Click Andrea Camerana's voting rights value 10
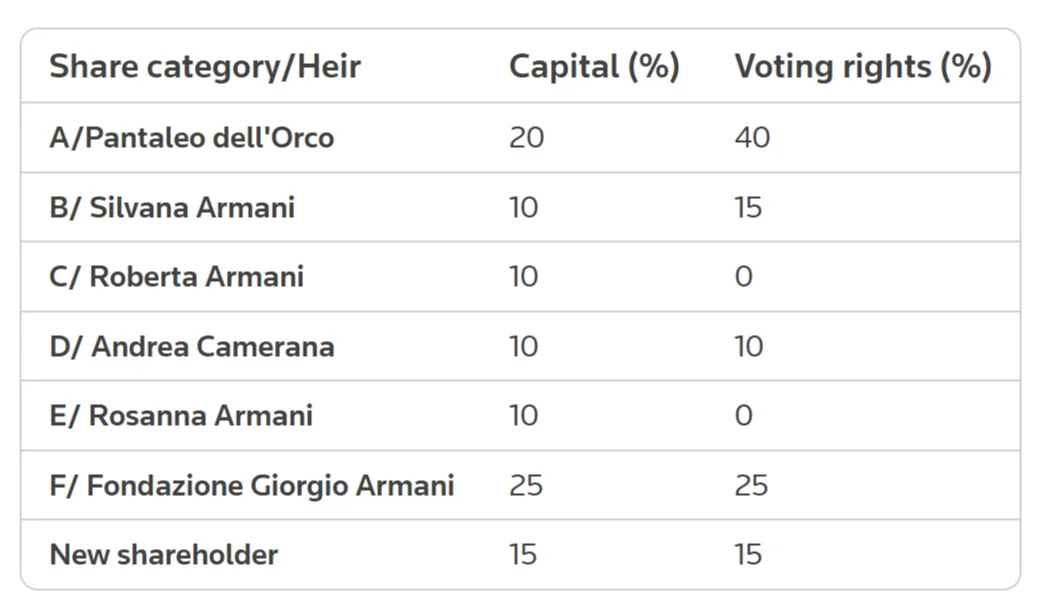The image size is (1057, 607). point(749,347)
